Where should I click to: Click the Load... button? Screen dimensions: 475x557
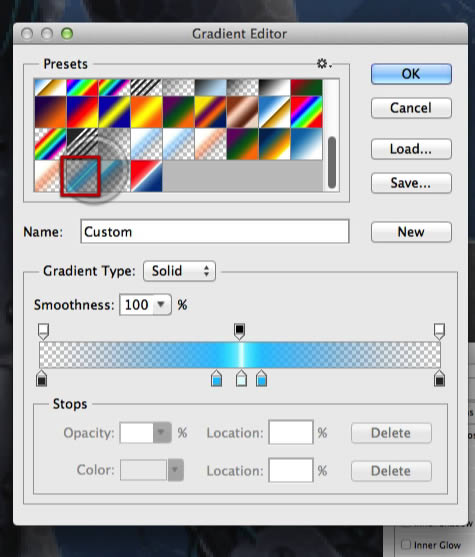pyautogui.click(x=411, y=149)
